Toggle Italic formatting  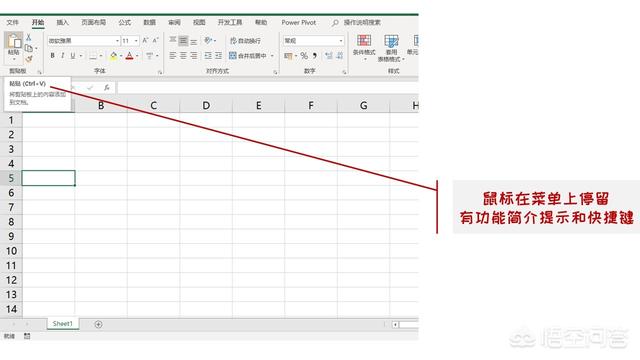tap(62, 56)
